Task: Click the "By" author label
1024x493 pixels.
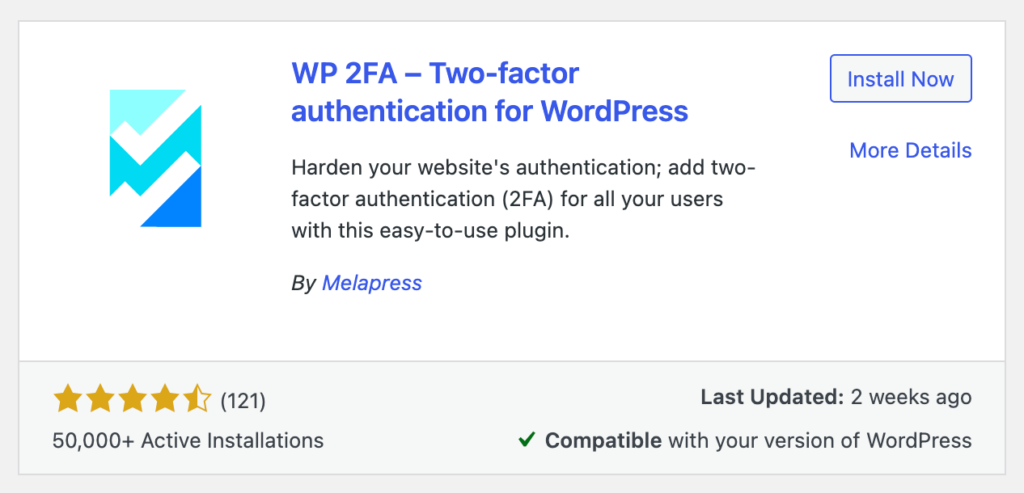Action: coord(303,283)
